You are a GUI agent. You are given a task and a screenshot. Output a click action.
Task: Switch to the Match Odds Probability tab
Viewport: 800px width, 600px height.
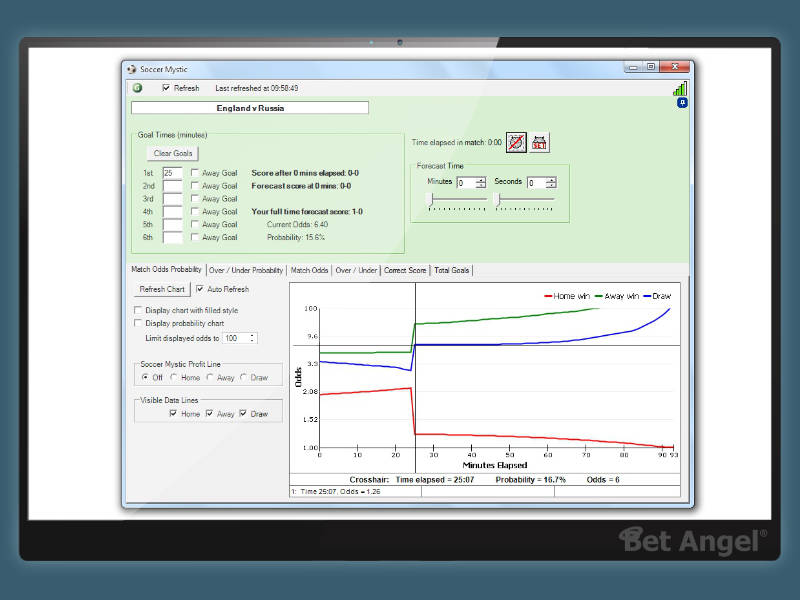166,269
